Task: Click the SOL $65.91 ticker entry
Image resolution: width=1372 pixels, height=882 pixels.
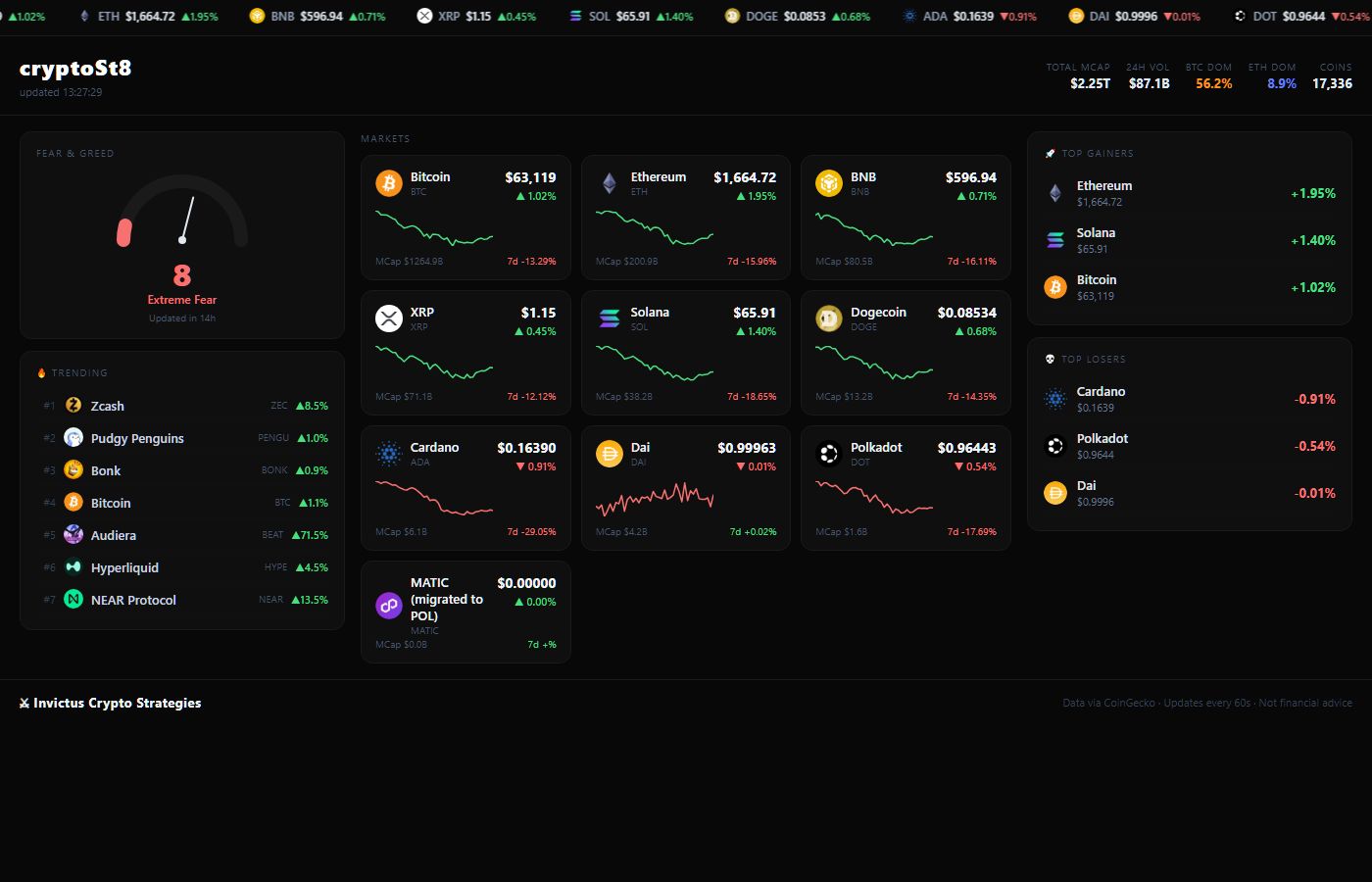Action: coord(632,16)
